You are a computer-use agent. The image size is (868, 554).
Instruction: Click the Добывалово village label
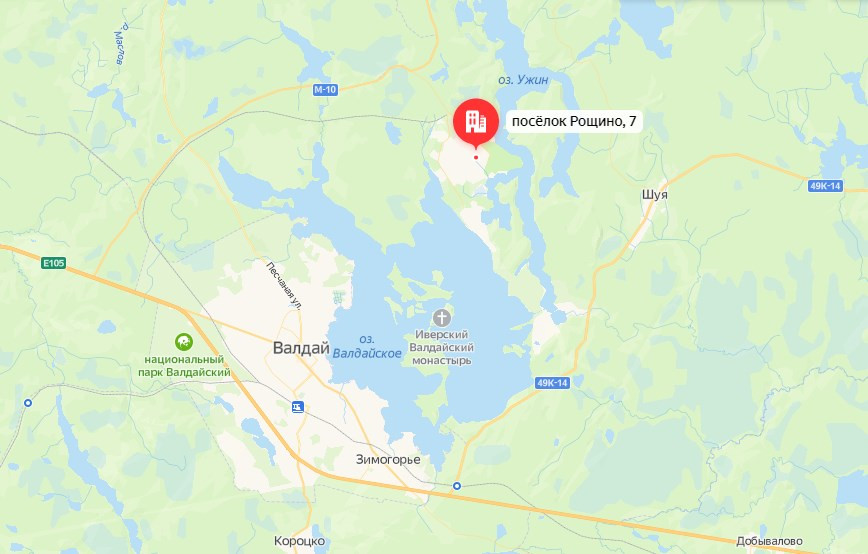pos(769,541)
